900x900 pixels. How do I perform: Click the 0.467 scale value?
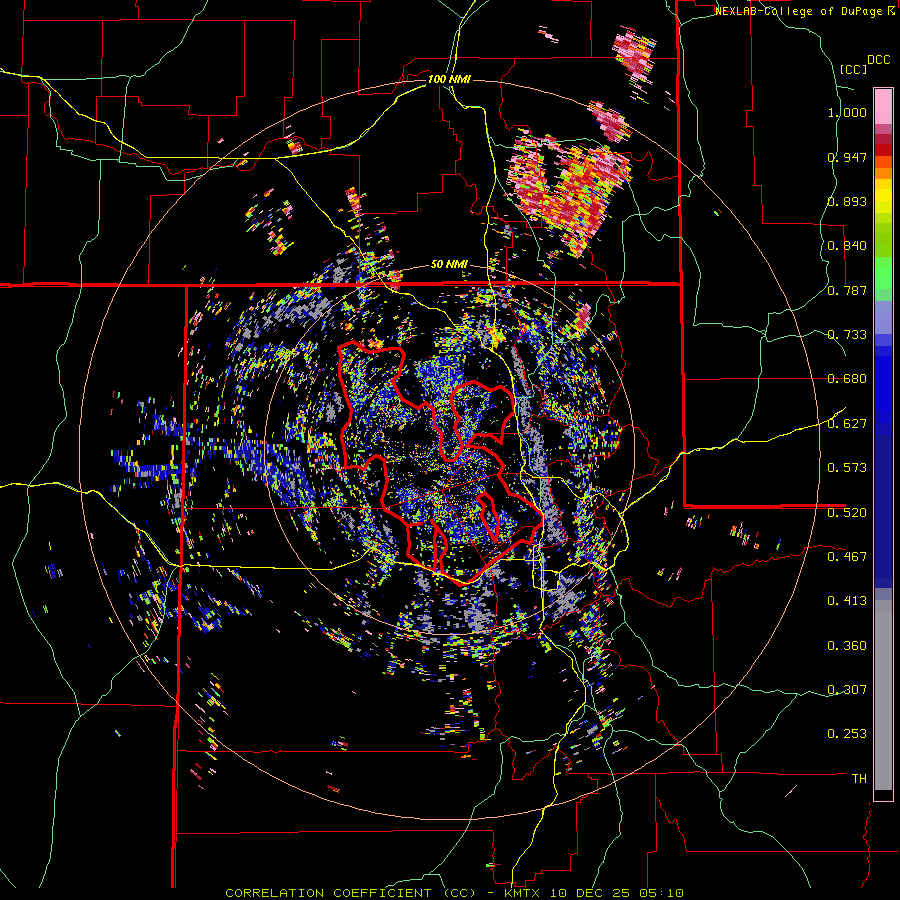(x=847, y=557)
